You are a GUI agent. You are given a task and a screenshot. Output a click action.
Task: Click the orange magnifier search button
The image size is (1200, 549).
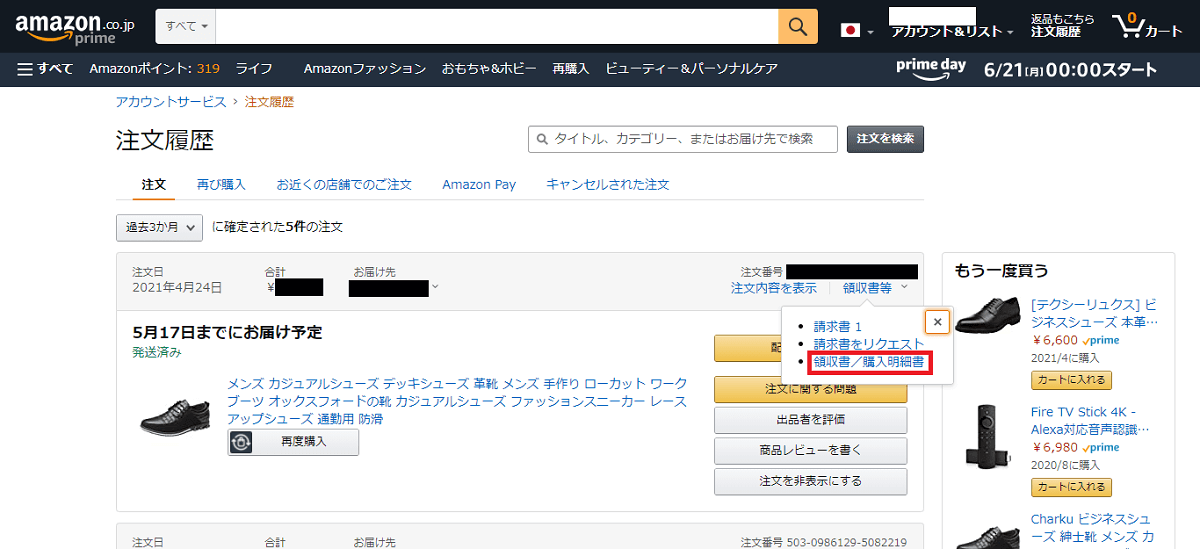click(797, 27)
